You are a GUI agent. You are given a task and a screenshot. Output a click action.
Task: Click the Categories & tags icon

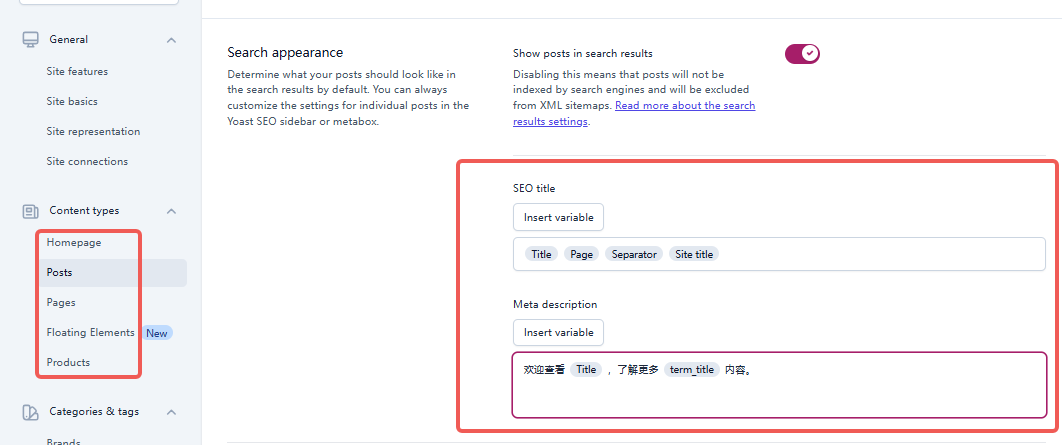pyautogui.click(x=30, y=412)
